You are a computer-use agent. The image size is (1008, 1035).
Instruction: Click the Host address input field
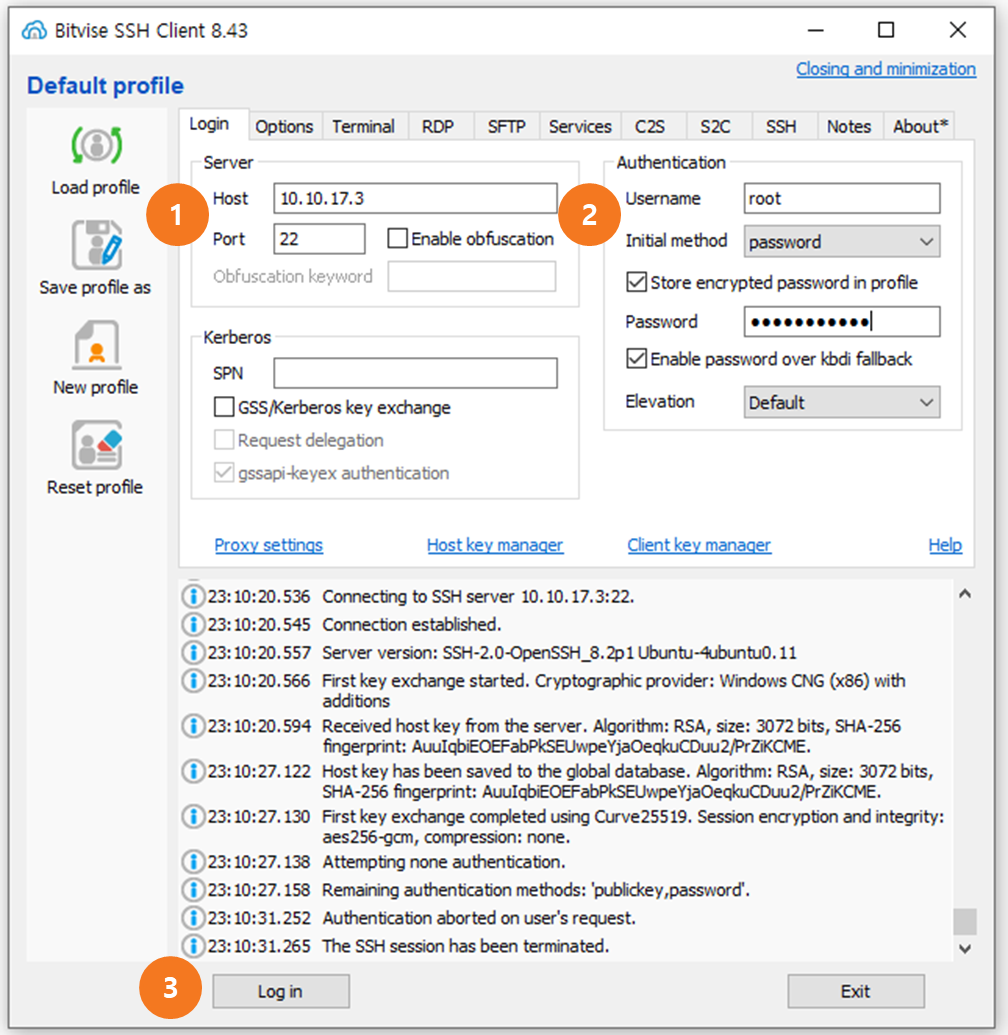click(415, 199)
